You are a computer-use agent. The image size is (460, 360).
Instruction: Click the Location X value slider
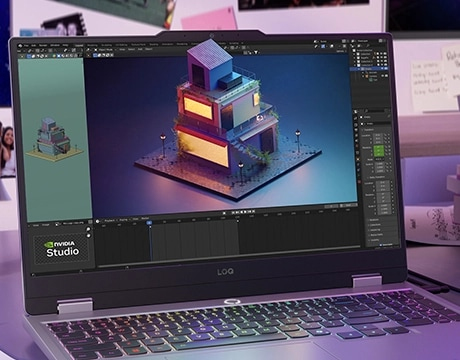[378, 135]
